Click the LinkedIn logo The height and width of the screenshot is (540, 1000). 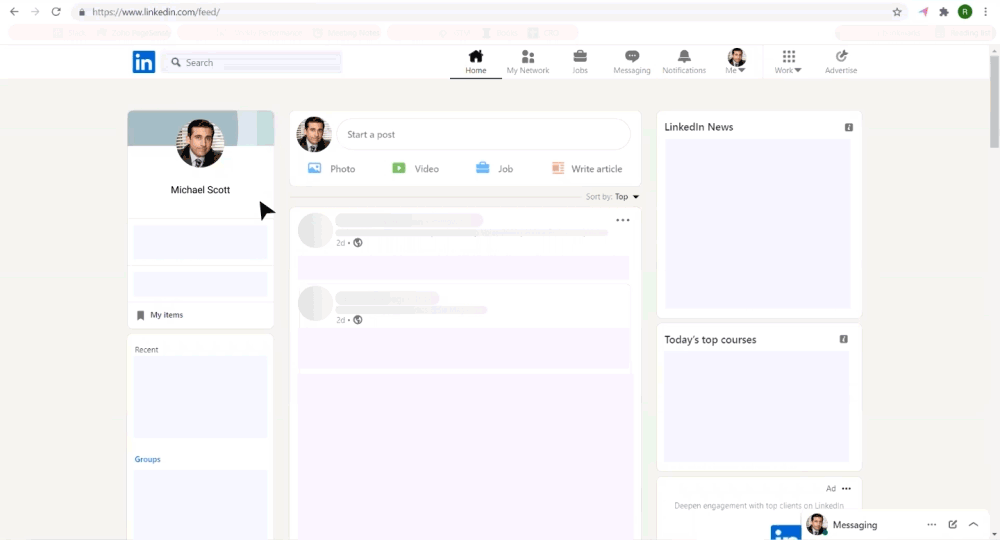coord(143,62)
